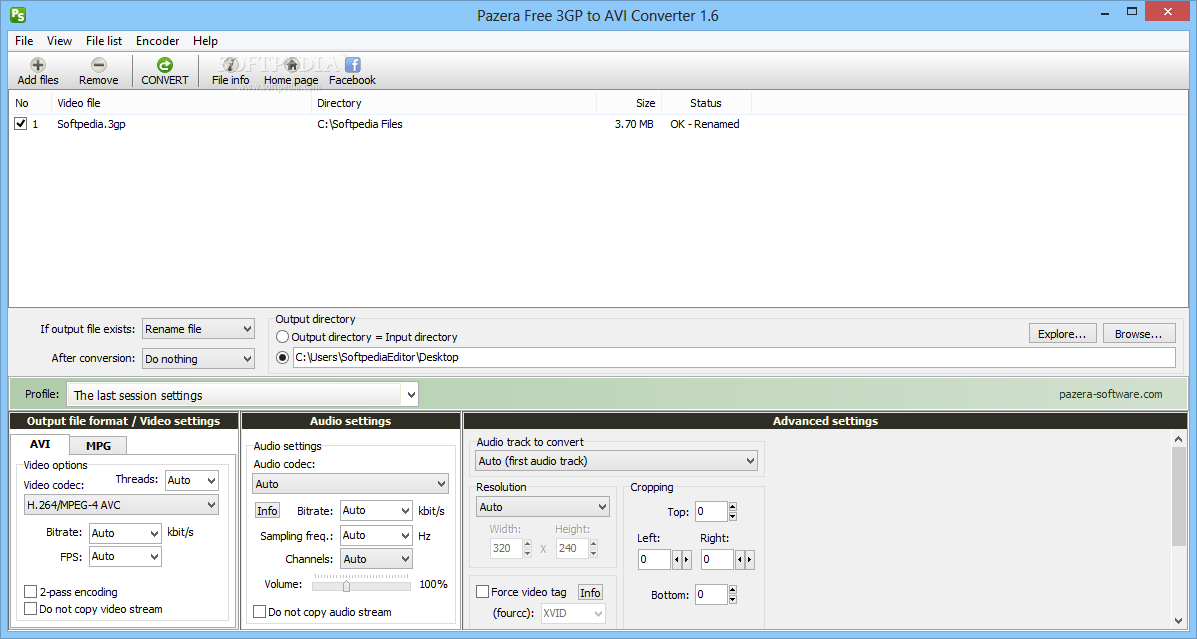The width and height of the screenshot is (1197, 639).
Task: Open the Audio track to convert dropdown
Action: pyautogui.click(x=617, y=461)
